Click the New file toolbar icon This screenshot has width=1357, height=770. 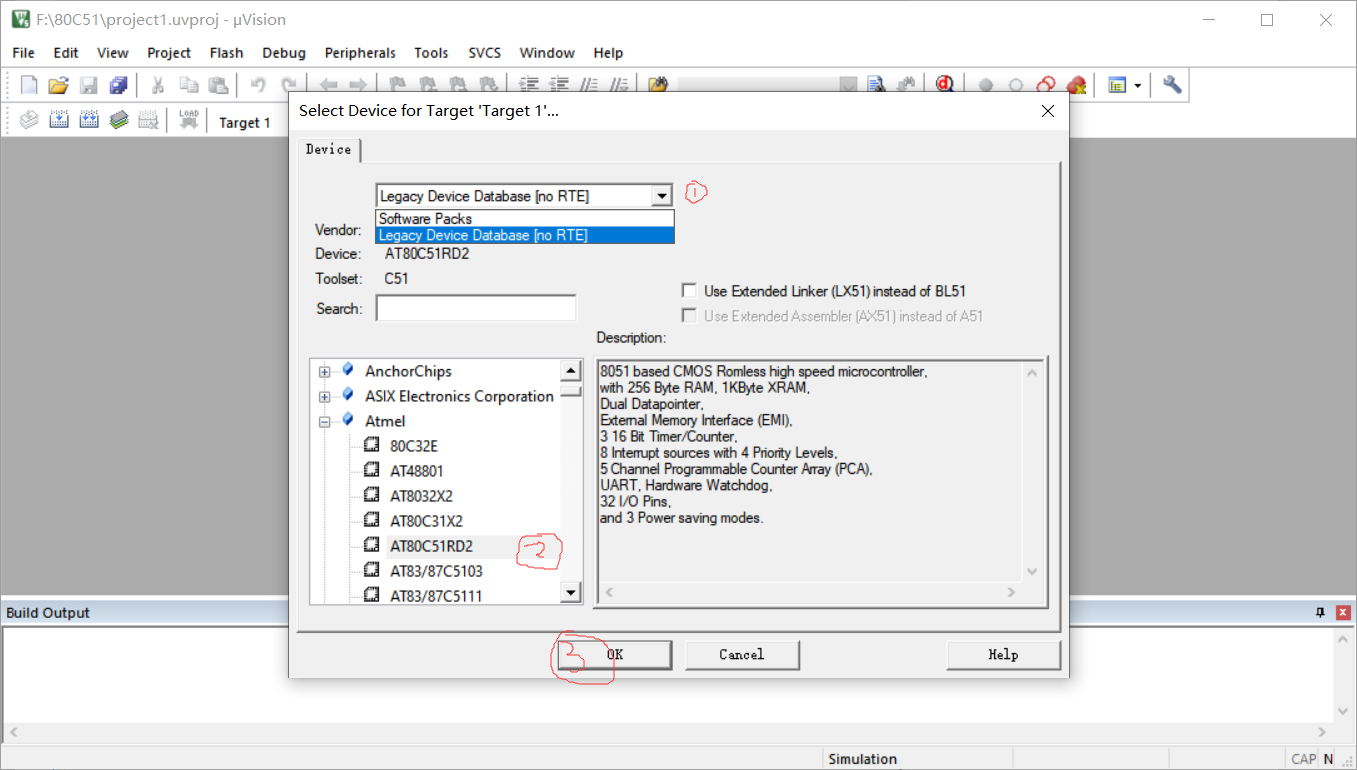(29, 85)
